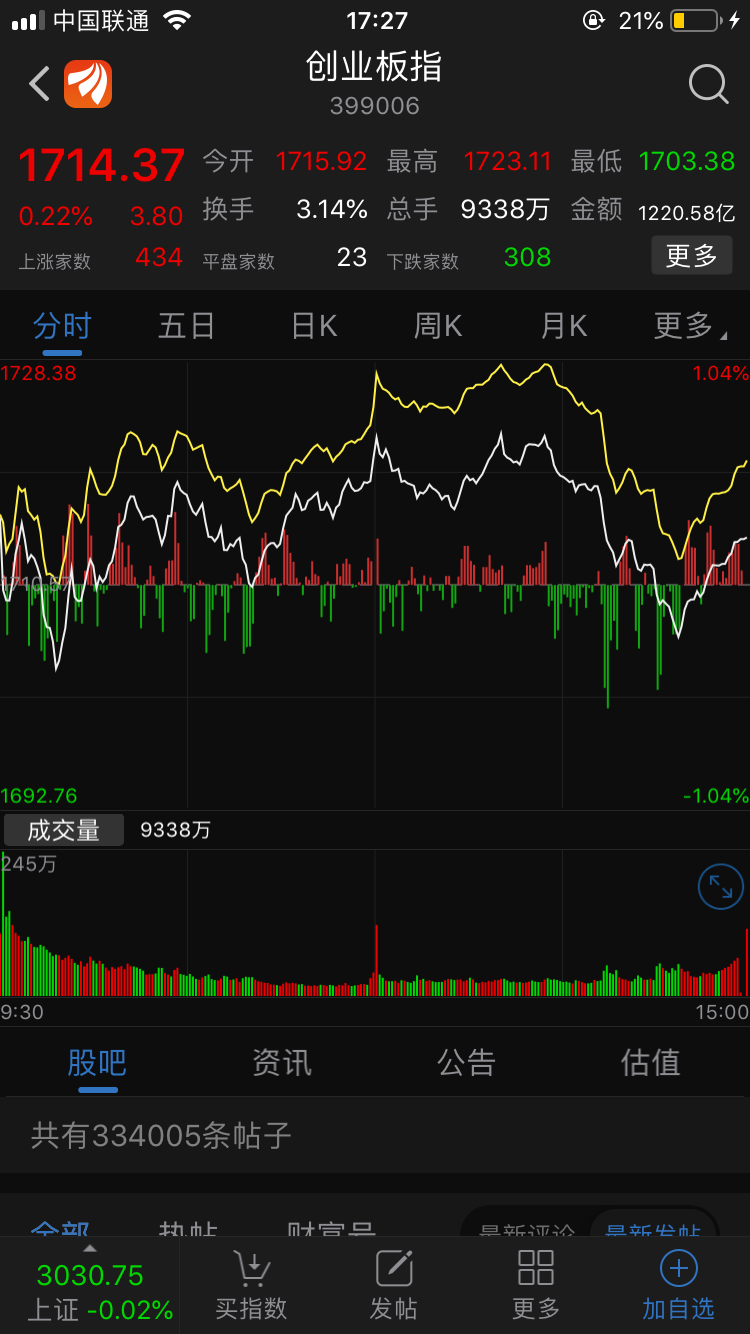This screenshot has height=1334, width=750.
Task: Tap the 总手 value 9338万 in header
Action: coord(506,209)
